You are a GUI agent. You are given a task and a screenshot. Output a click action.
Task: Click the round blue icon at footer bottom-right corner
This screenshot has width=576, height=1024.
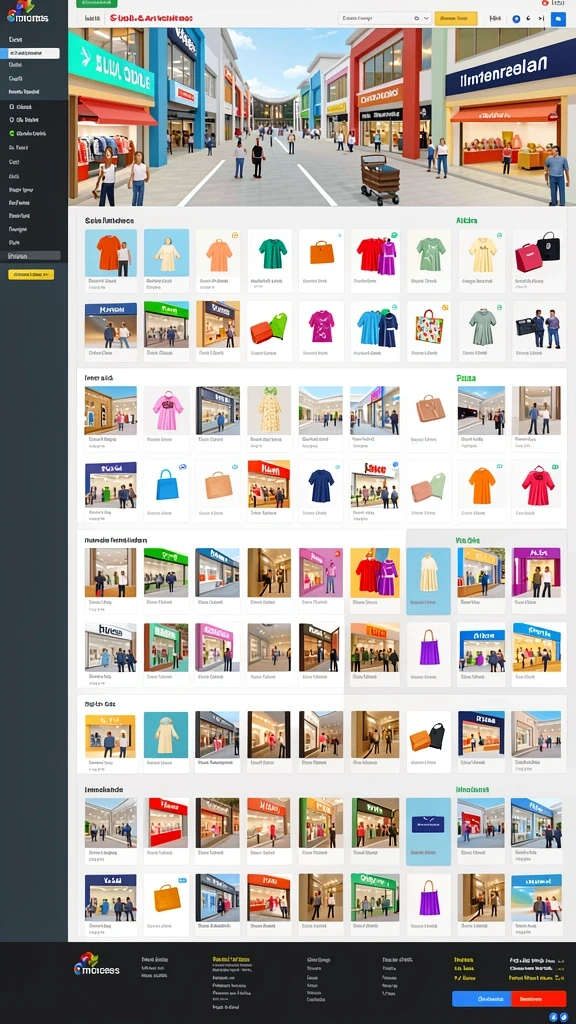click(x=564, y=1017)
